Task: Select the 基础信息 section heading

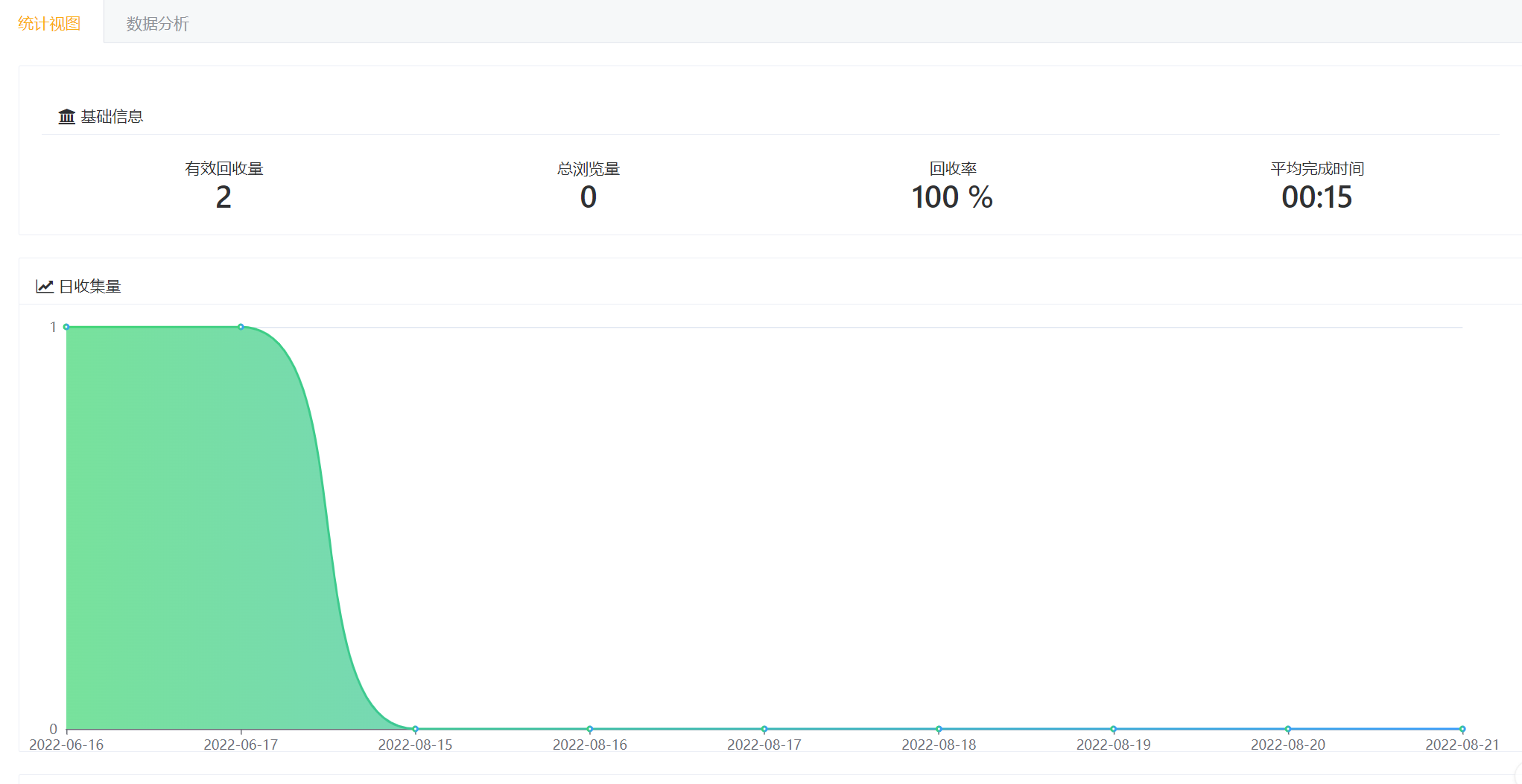Action: 112,117
